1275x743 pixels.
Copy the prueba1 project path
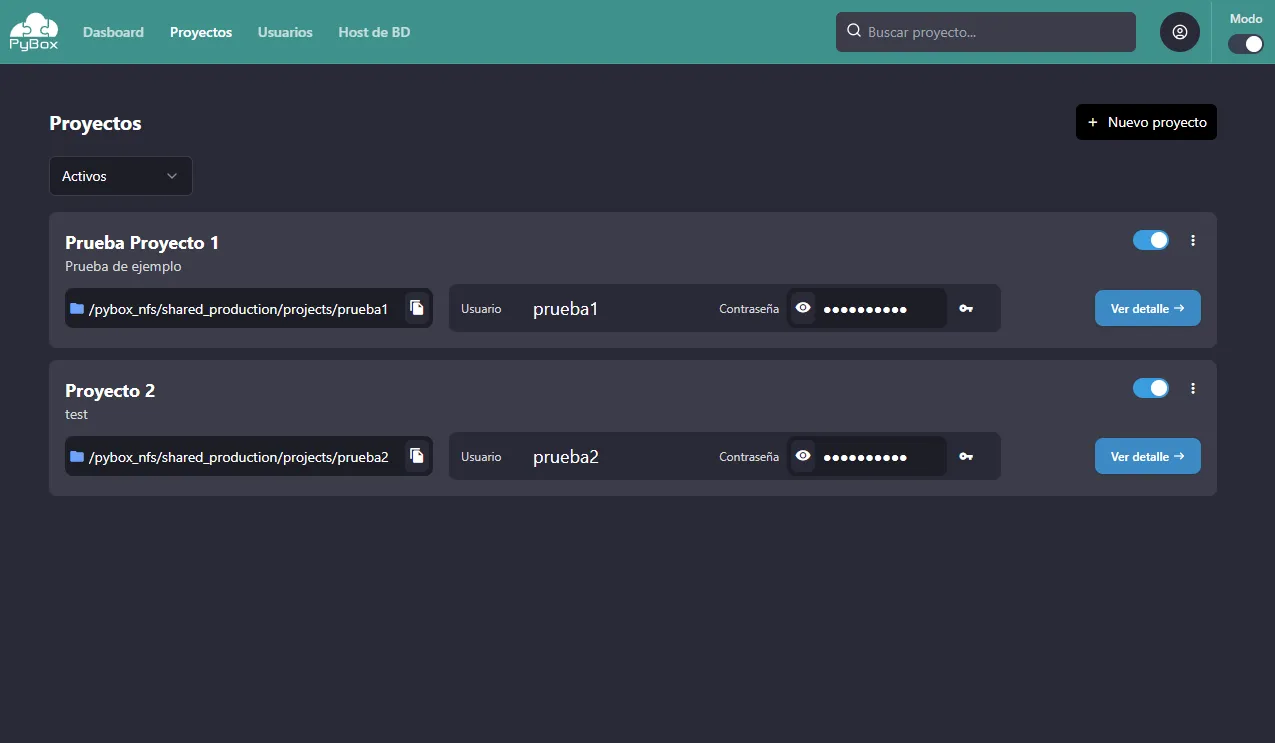[417, 308]
